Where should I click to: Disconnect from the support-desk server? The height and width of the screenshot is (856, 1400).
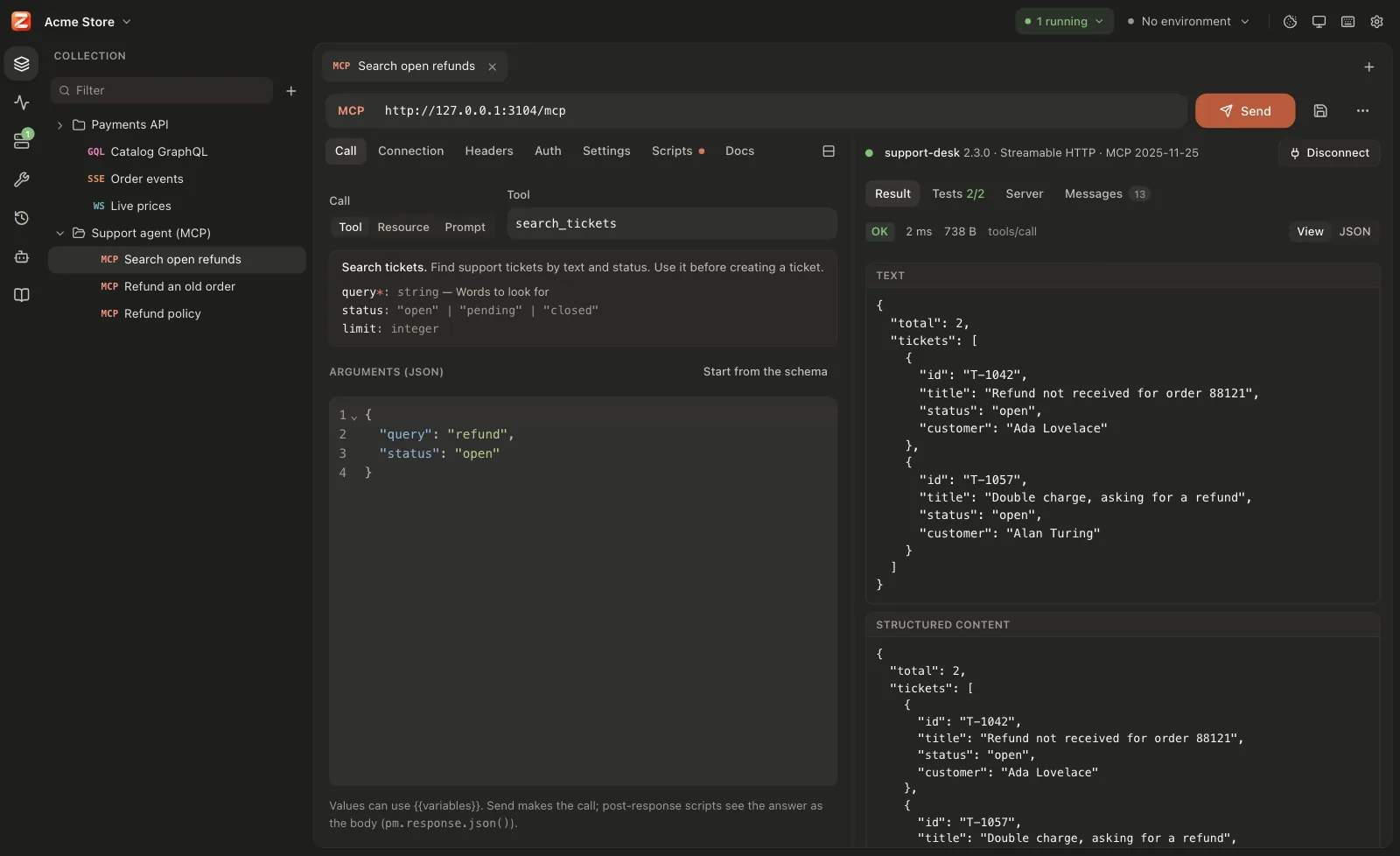coord(1329,153)
